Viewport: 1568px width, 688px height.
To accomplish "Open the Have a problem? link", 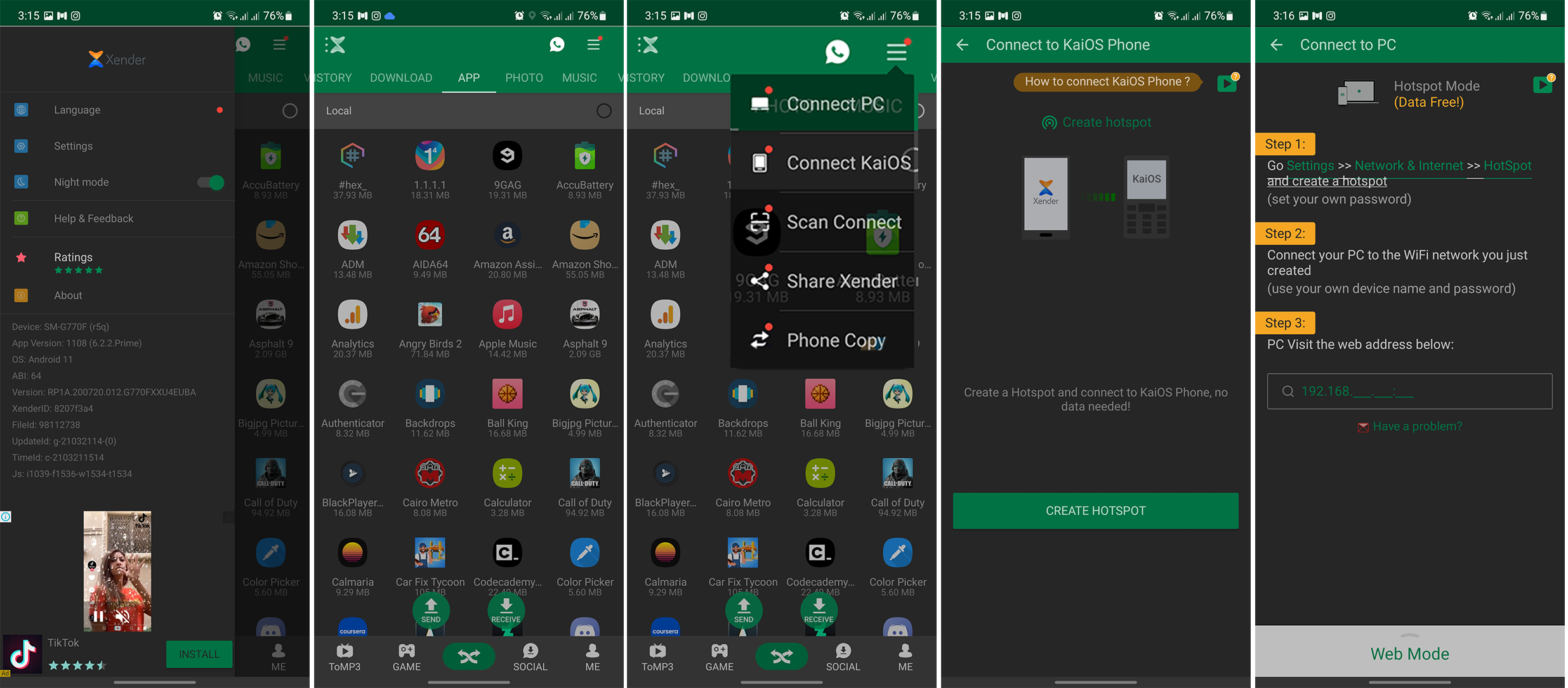I will click(x=1409, y=426).
